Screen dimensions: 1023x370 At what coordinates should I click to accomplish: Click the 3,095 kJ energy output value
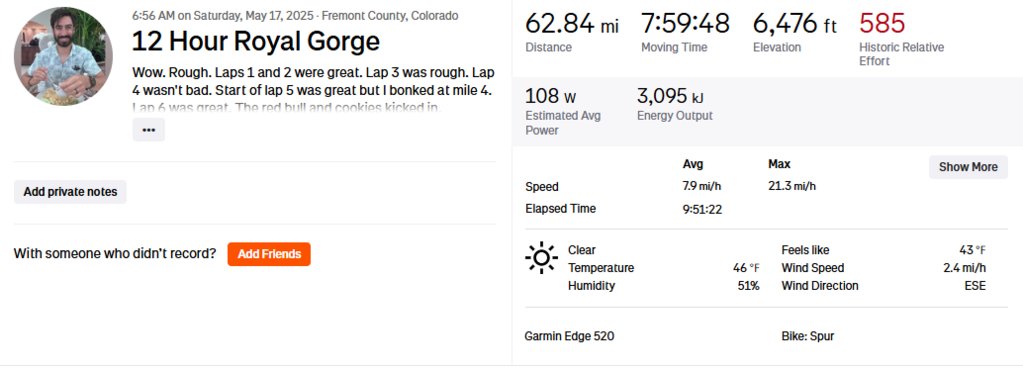pyautogui.click(x=670, y=97)
